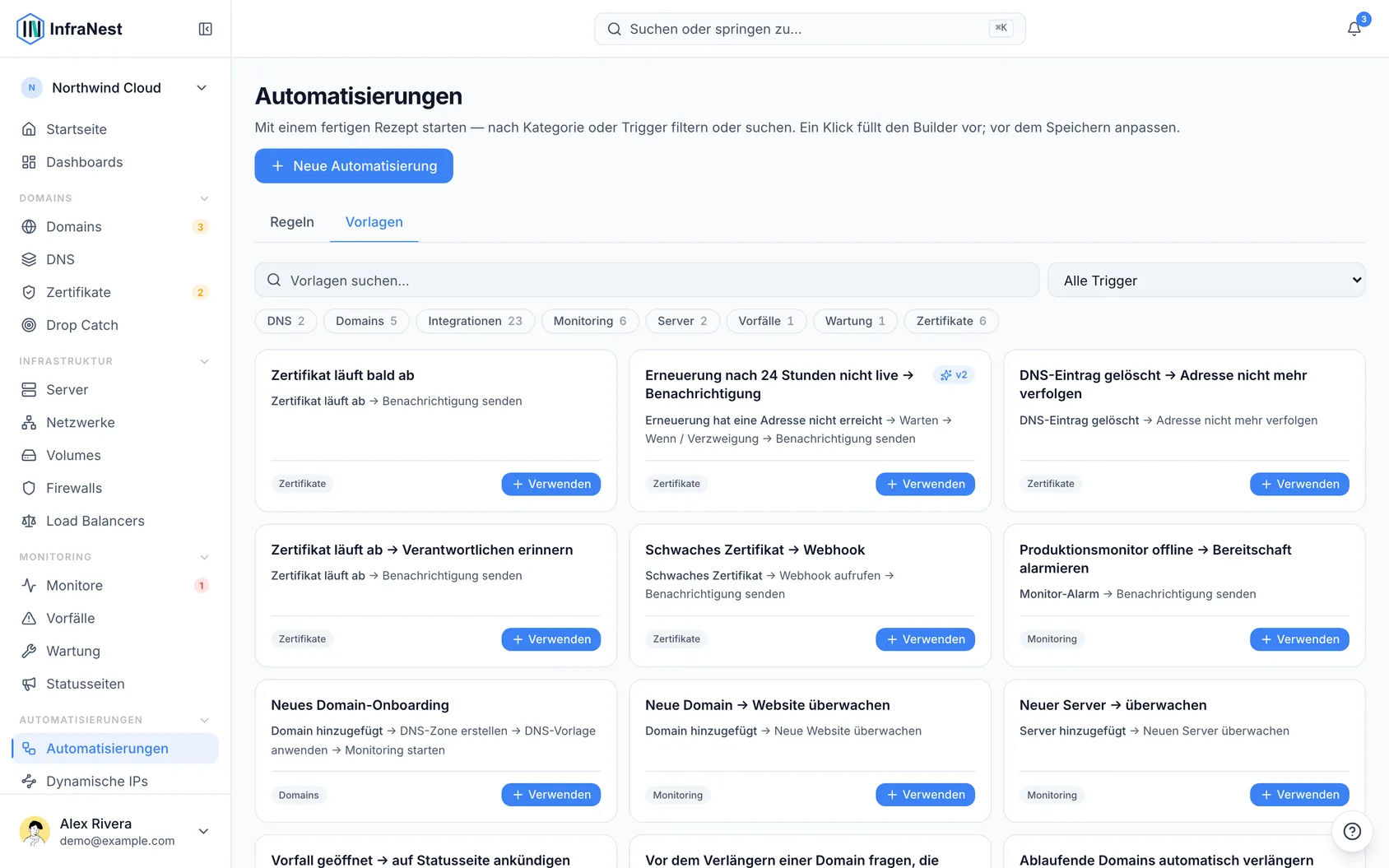This screenshot has height=868, width=1389.
Task: Expand the Northwind Cloud organization switcher
Action: [x=115, y=88]
